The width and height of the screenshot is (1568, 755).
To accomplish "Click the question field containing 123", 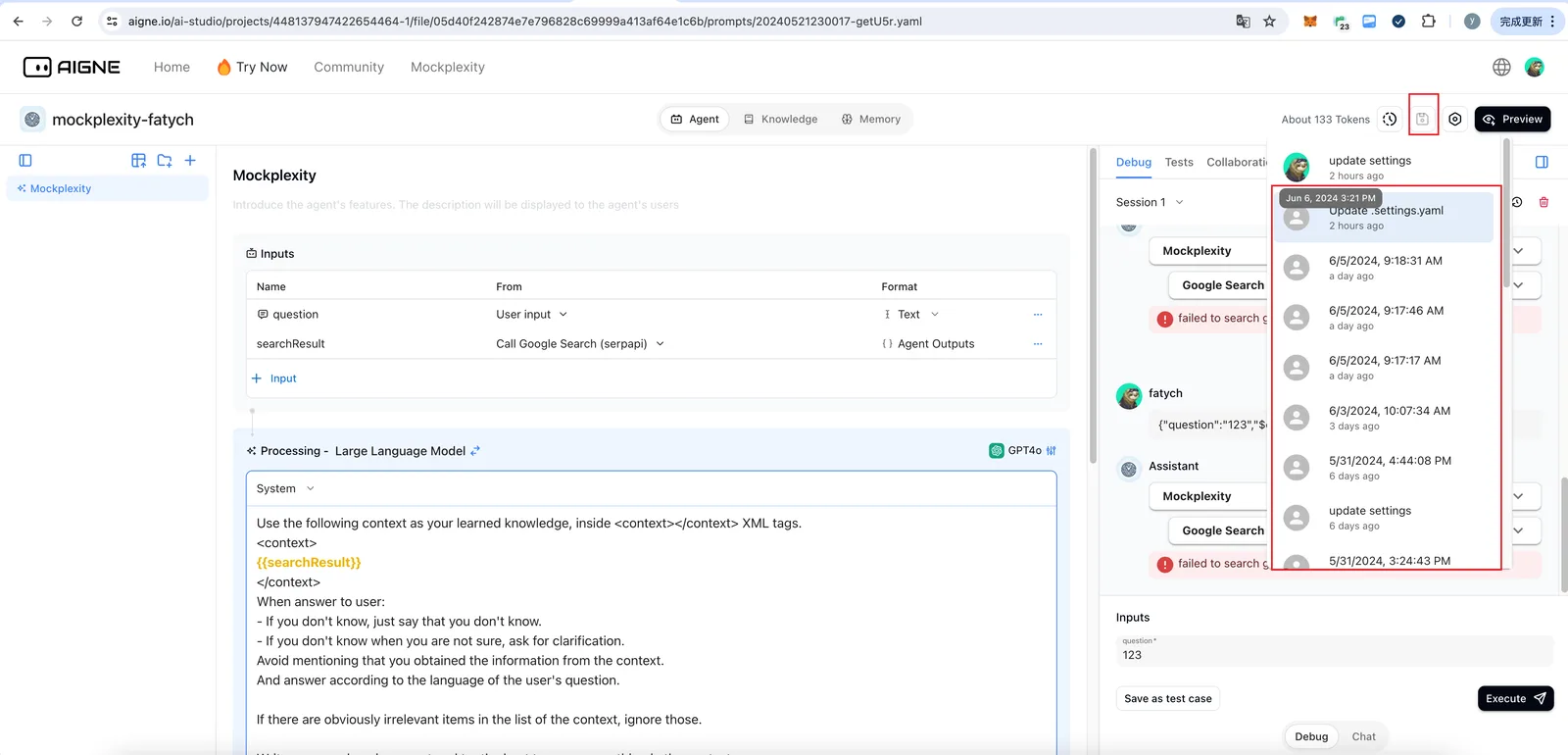I will pos(1335,650).
